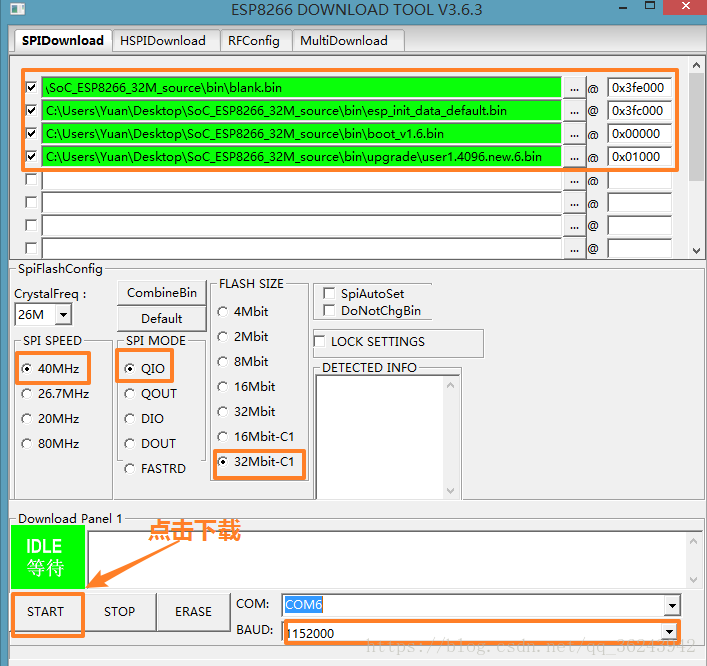This screenshot has height=666, width=707.
Task: Uncheck the esp_init_data_default.bin checkbox
Action: pos(31,110)
